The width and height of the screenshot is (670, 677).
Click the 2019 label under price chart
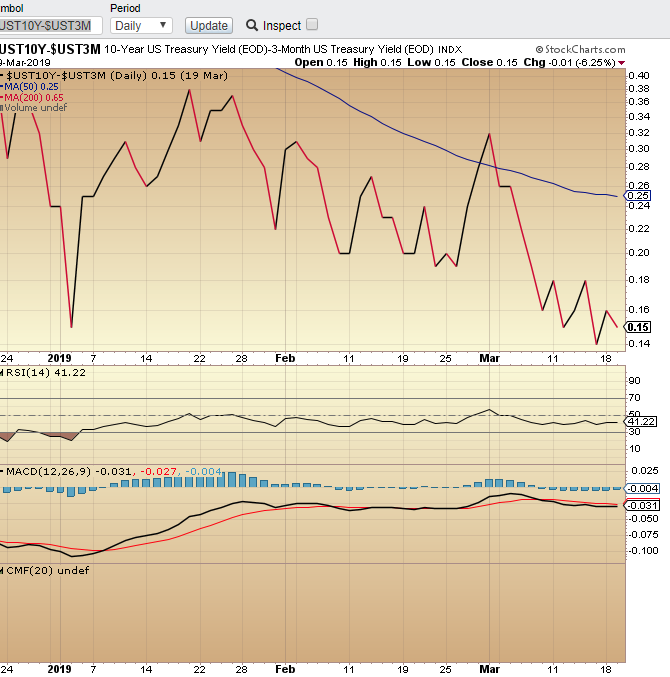59,358
